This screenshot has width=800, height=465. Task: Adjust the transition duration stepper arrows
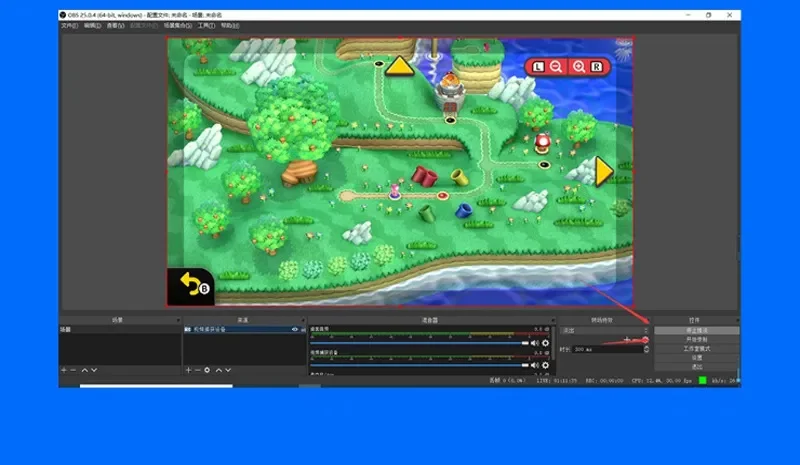[x=645, y=349]
